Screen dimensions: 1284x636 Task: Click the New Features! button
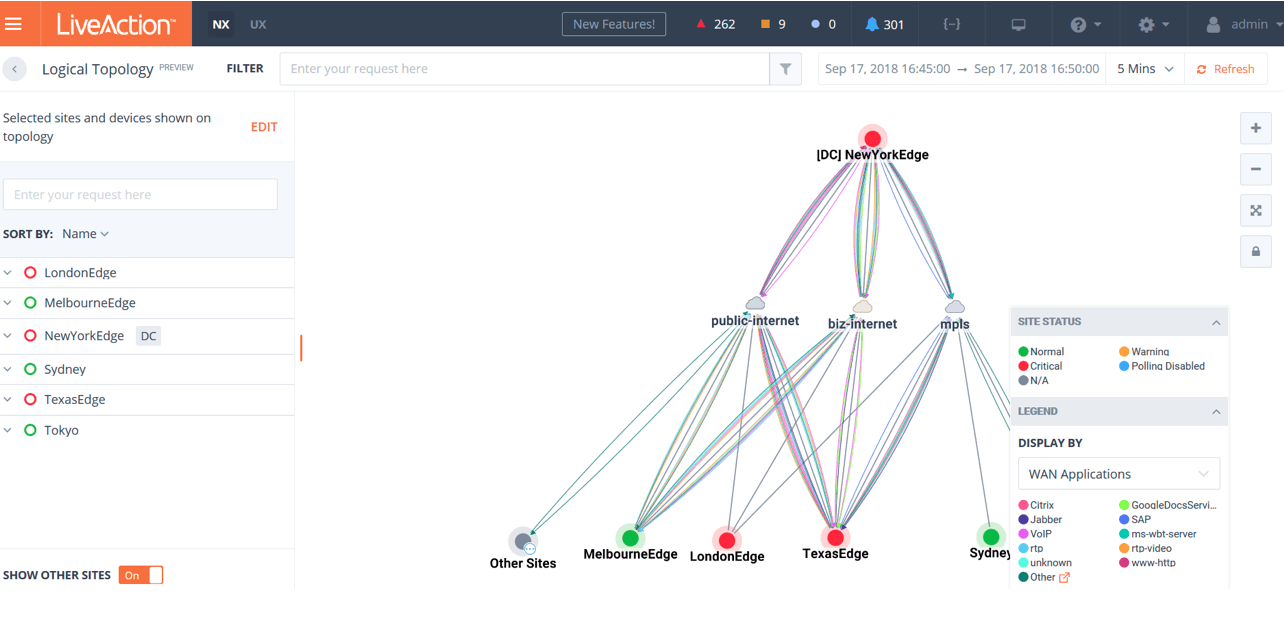pyautogui.click(x=614, y=24)
